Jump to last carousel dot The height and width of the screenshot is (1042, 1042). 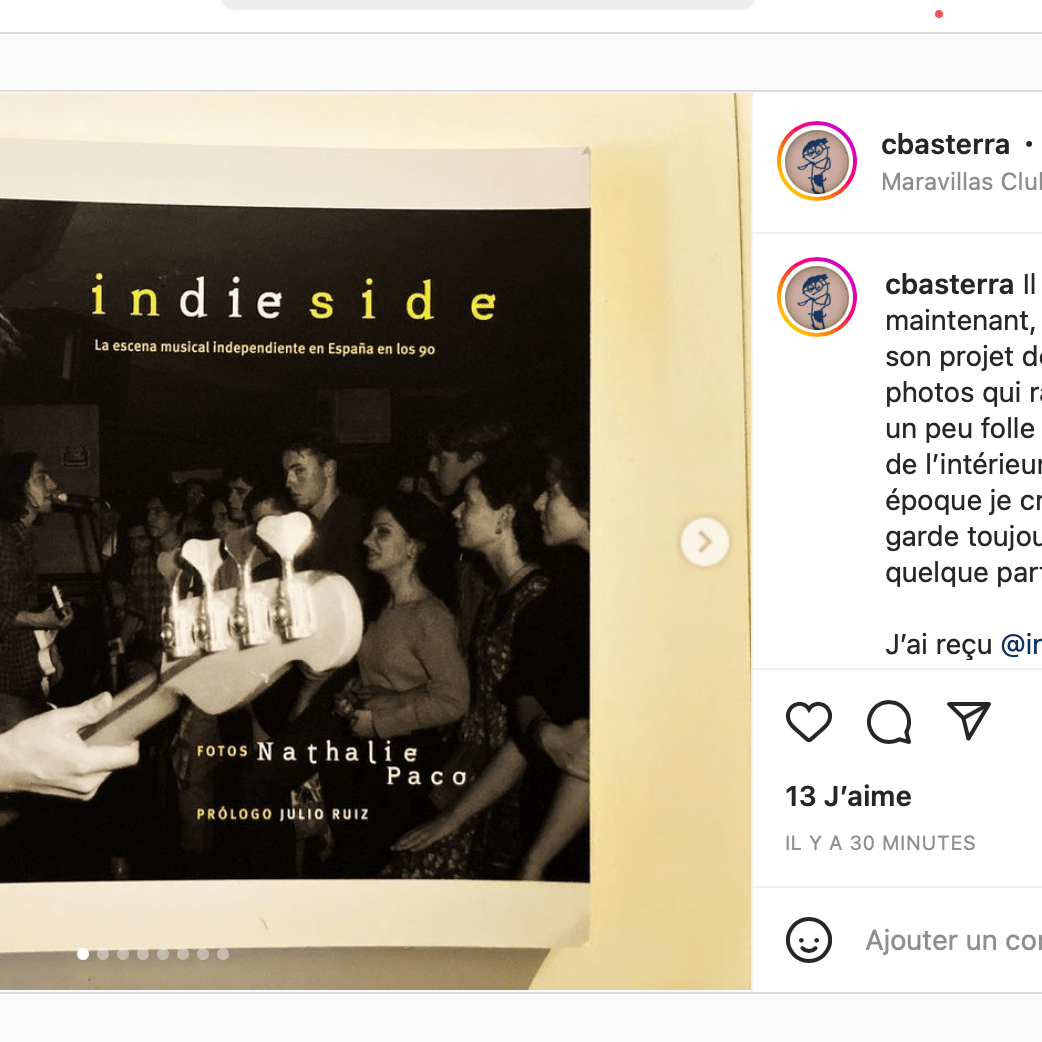pyautogui.click(x=223, y=954)
